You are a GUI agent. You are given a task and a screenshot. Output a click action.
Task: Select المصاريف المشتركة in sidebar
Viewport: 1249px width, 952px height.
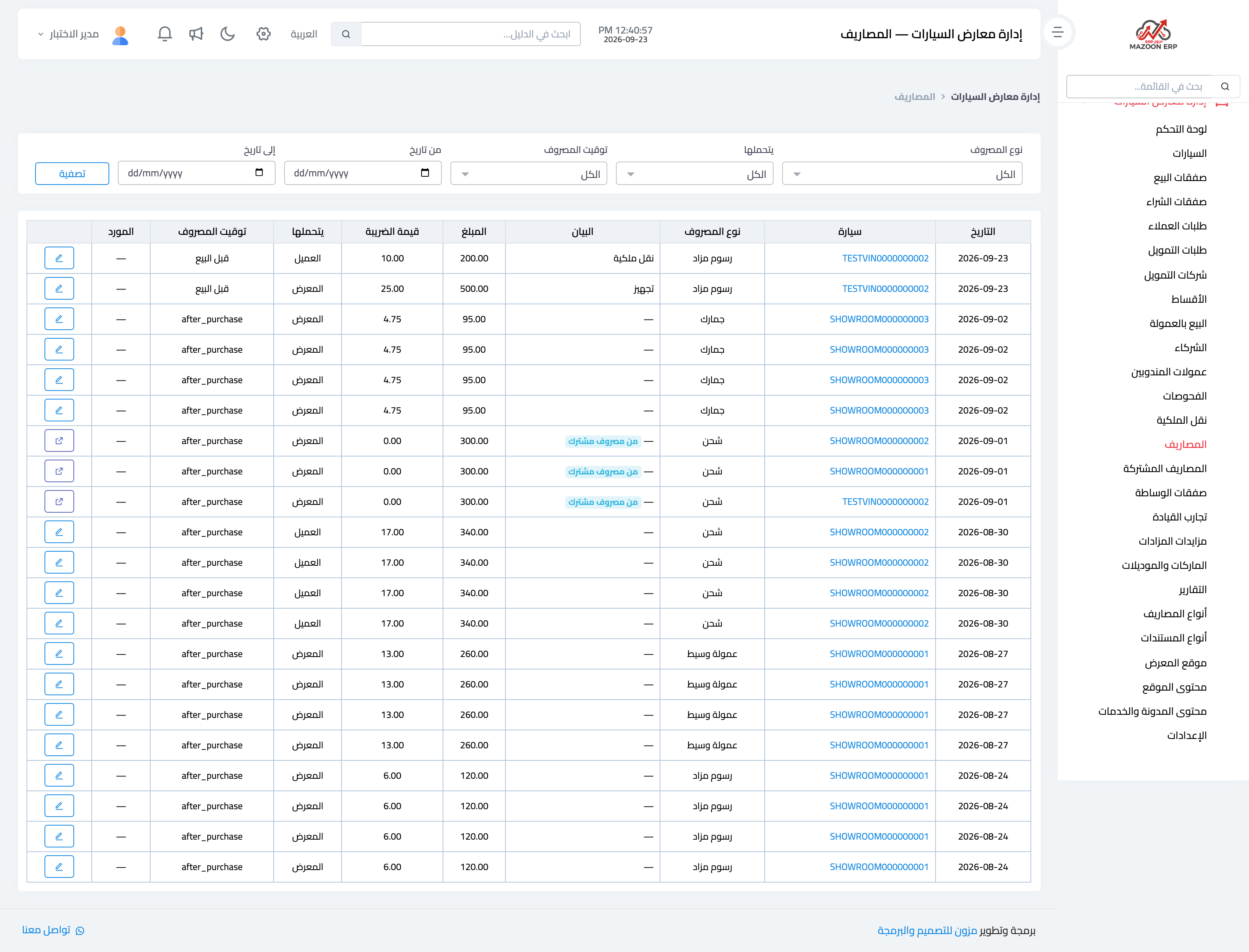click(1165, 469)
